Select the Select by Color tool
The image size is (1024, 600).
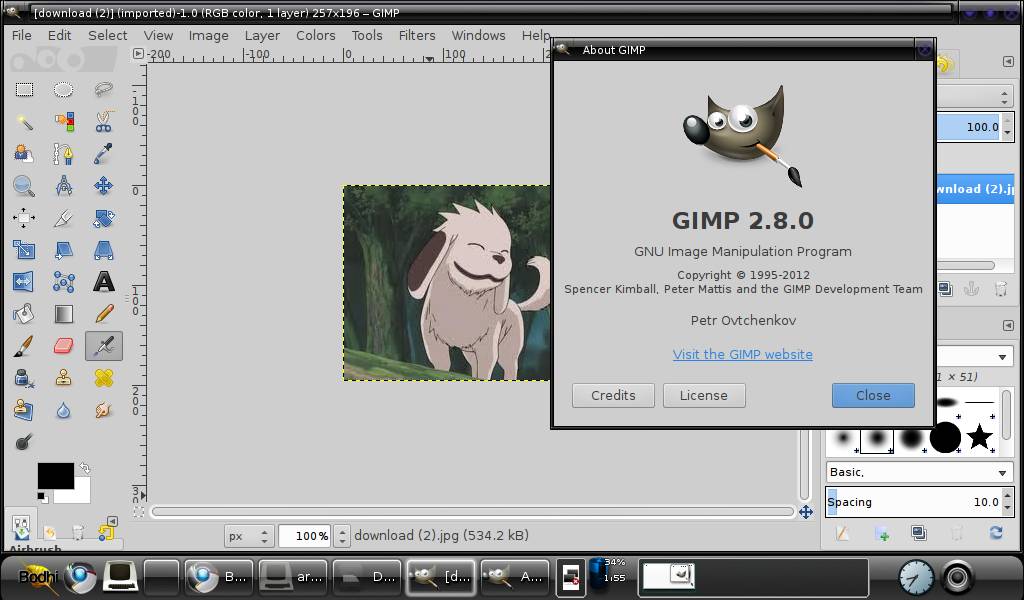(63, 121)
